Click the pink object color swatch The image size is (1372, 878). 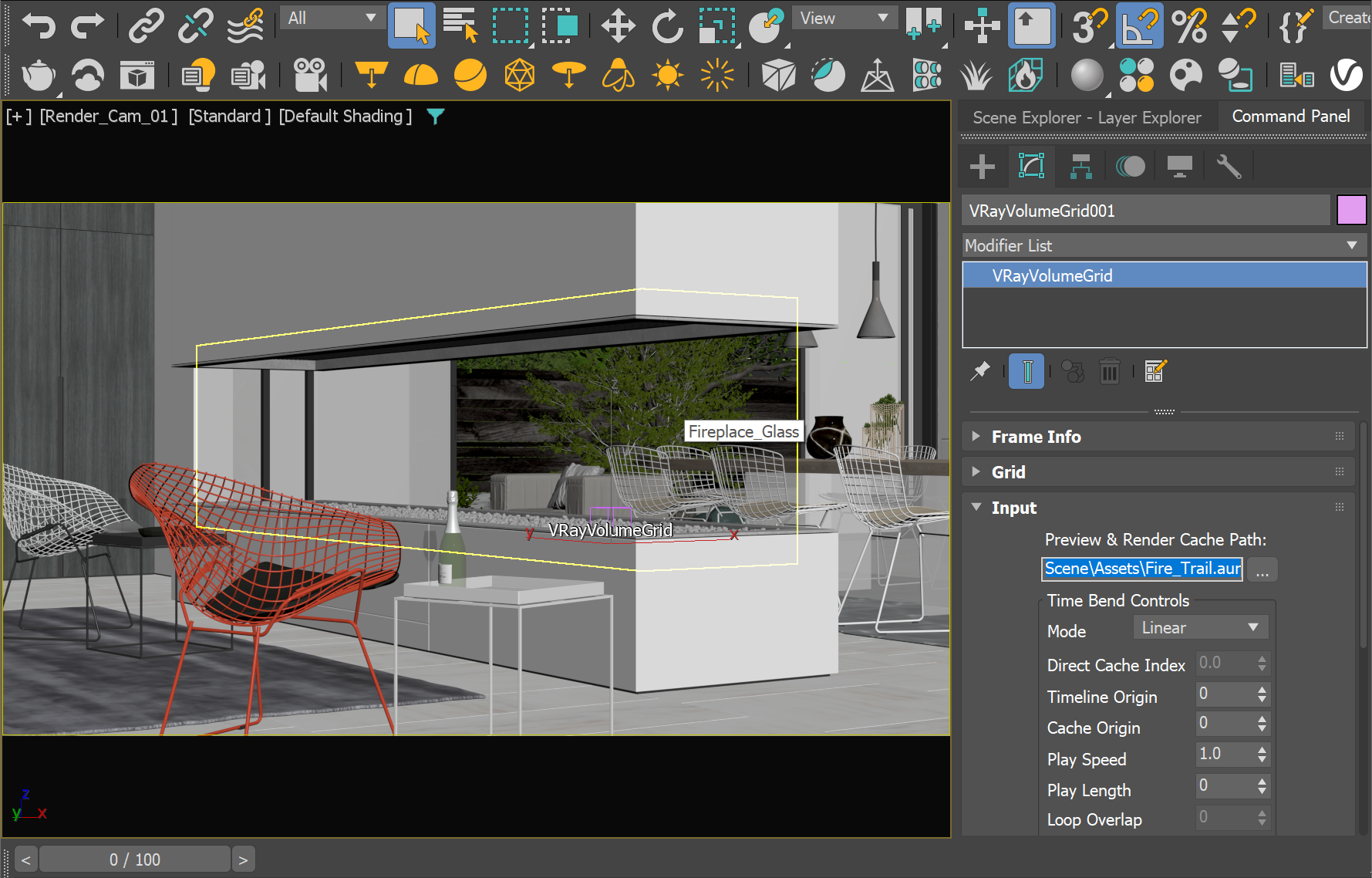(1351, 211)
